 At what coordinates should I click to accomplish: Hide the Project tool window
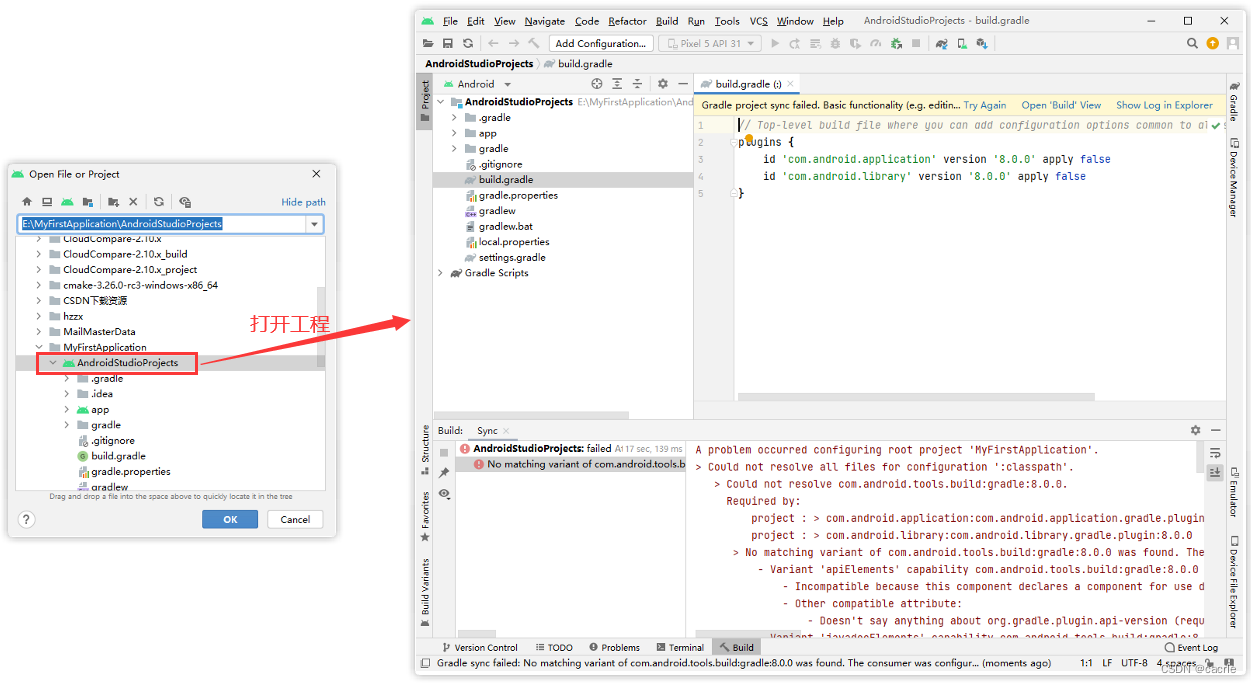coord(682,84)
